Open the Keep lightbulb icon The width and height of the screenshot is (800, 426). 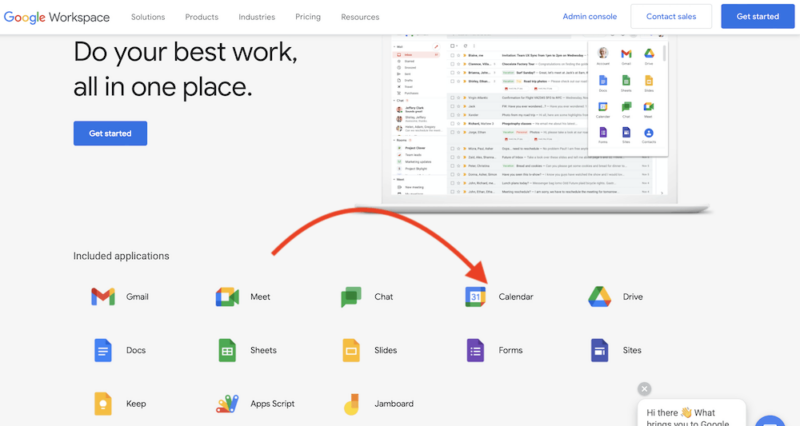tap(103, 404)
